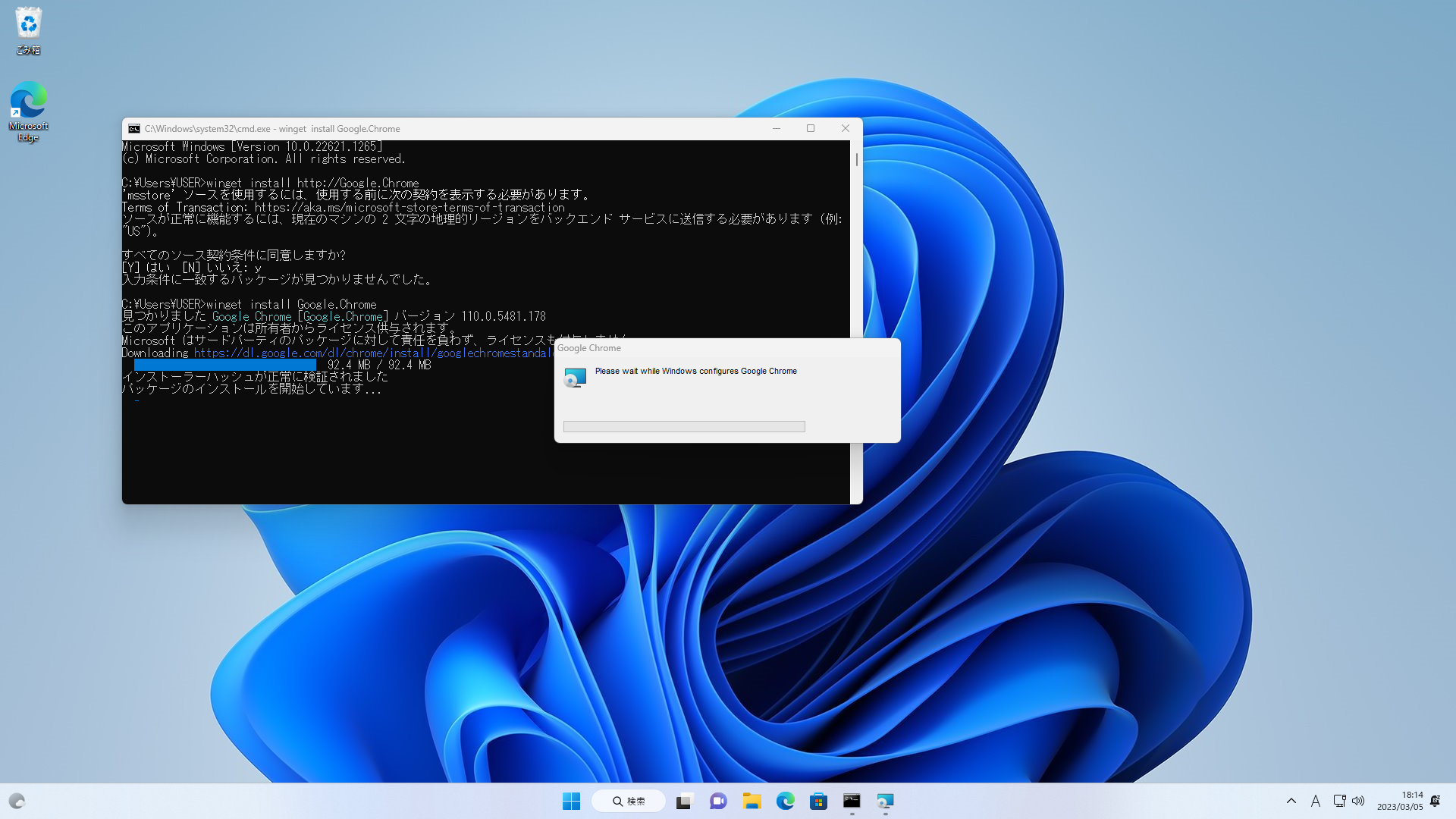Open File Explorer from the taskbar

coord(752,801)
